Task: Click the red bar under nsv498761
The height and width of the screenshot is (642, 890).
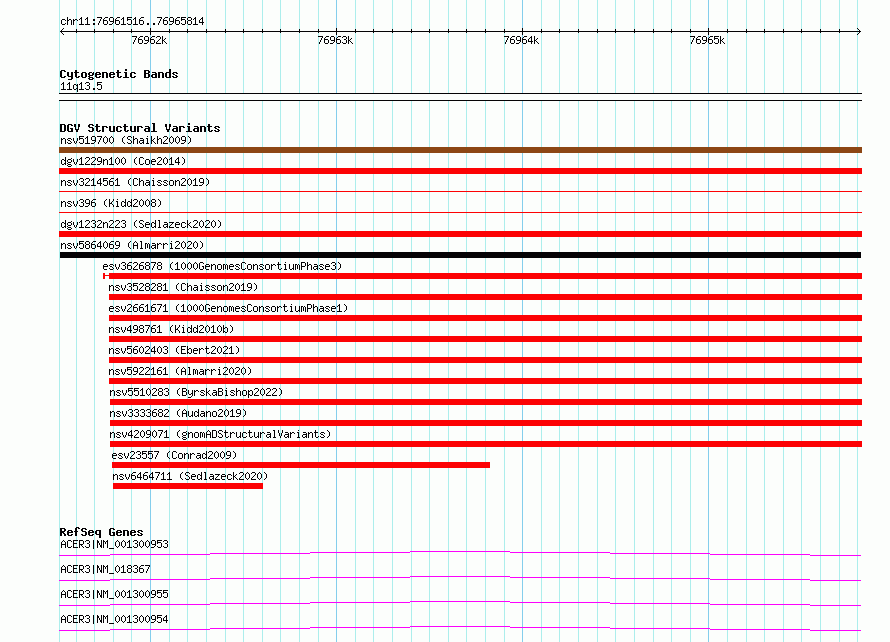Action: (x=485, y=339)
